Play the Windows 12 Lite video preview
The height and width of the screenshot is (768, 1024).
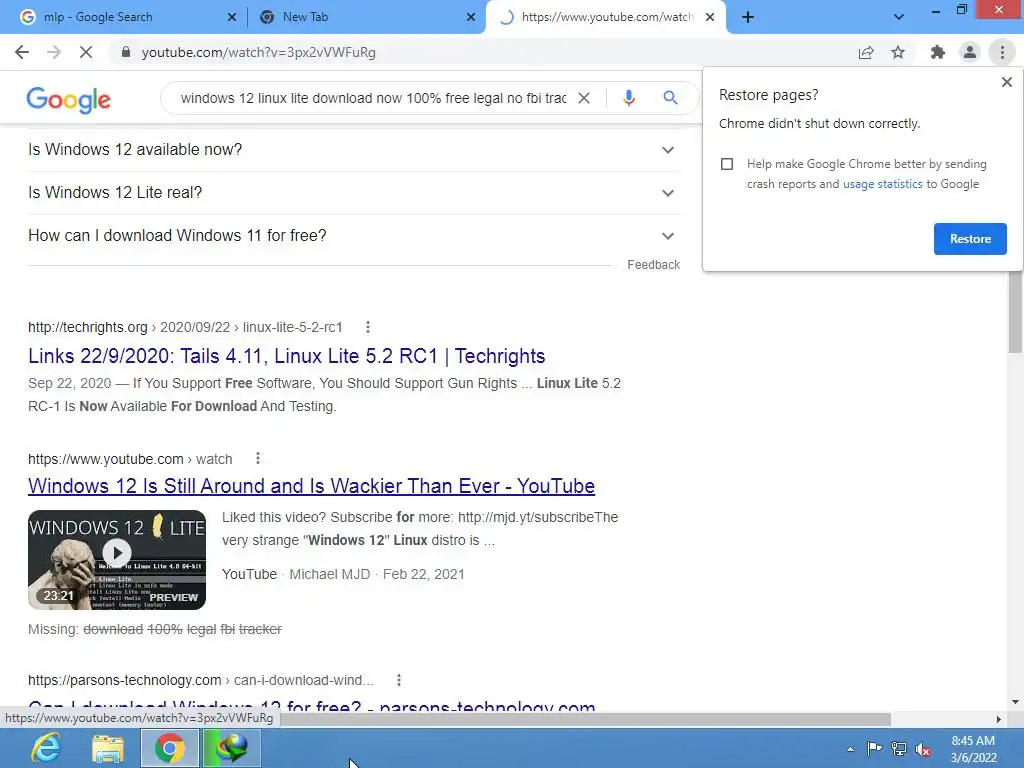point(117,553)
